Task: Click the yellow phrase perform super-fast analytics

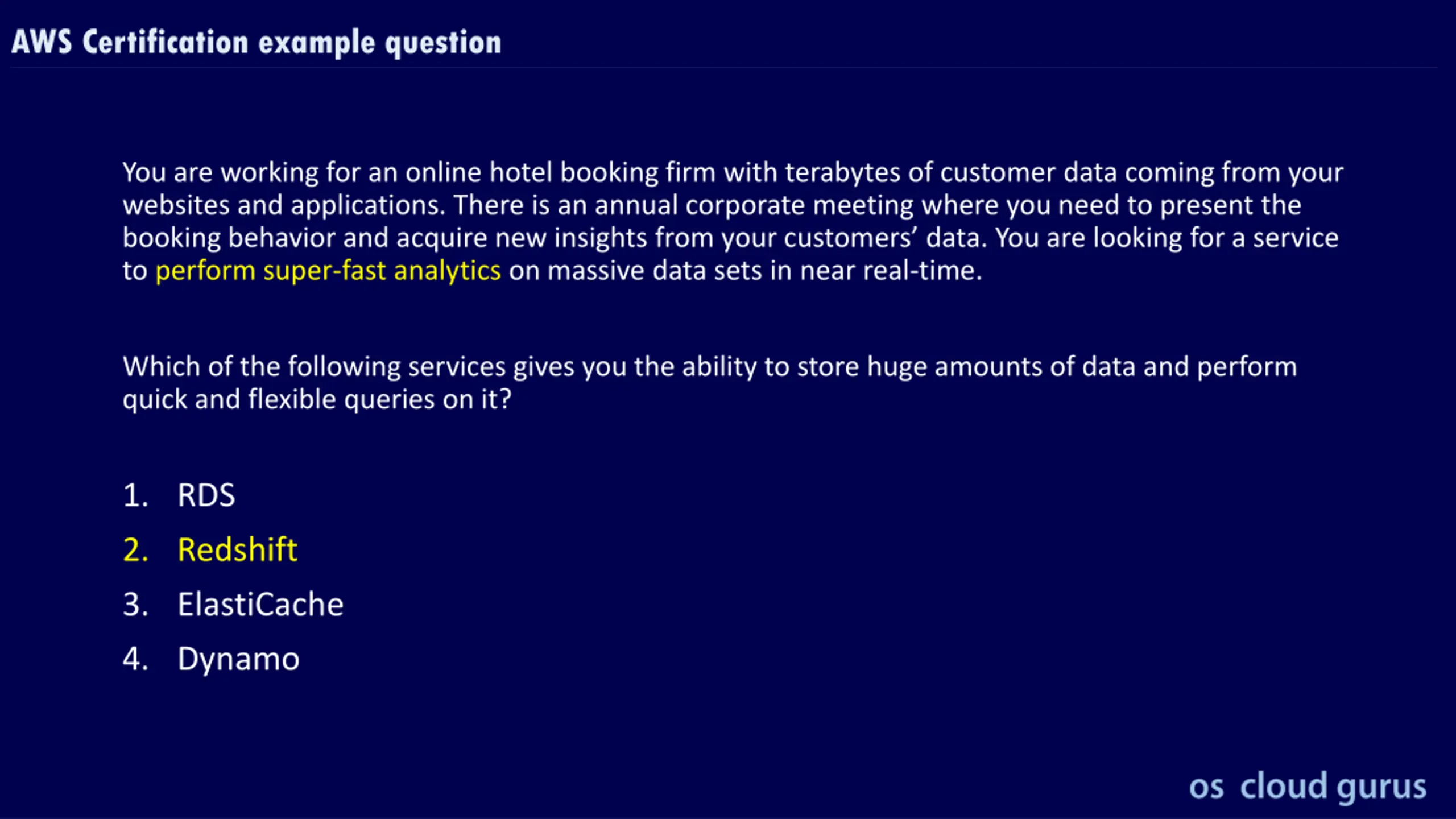Action: pos(328,271)
